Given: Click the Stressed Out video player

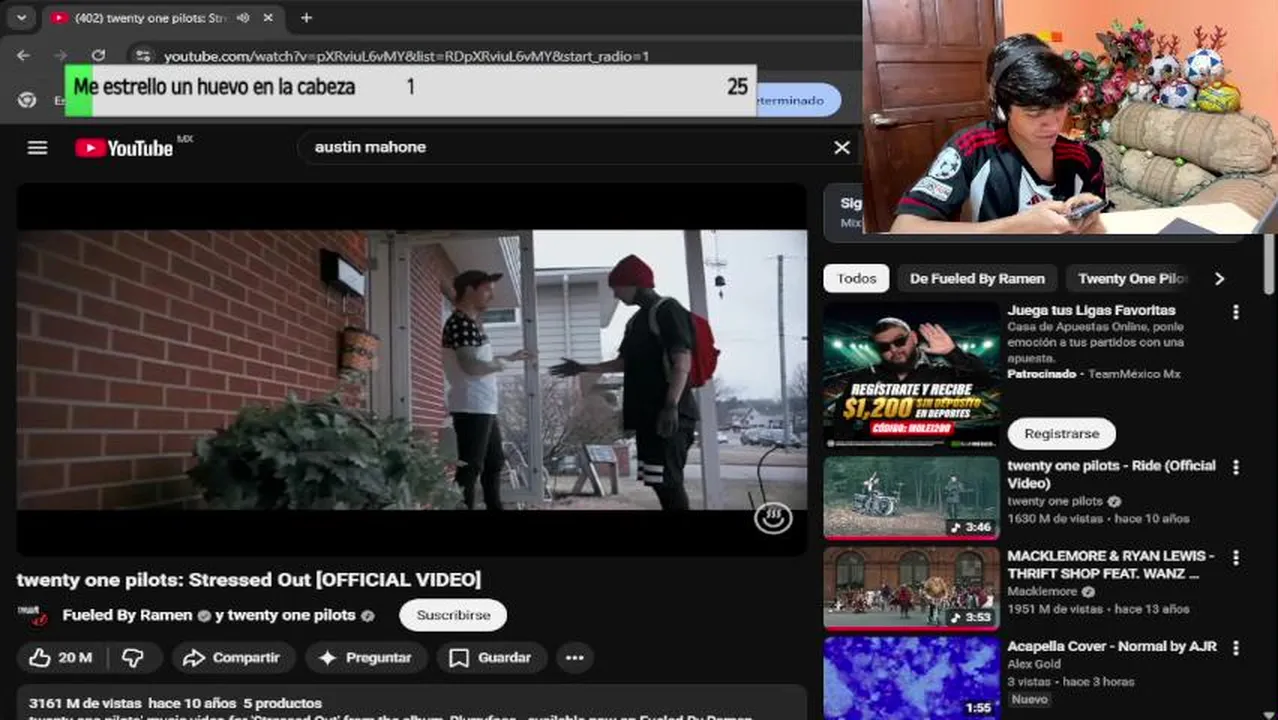Looking at the screenshot, I should click(411, 370).
